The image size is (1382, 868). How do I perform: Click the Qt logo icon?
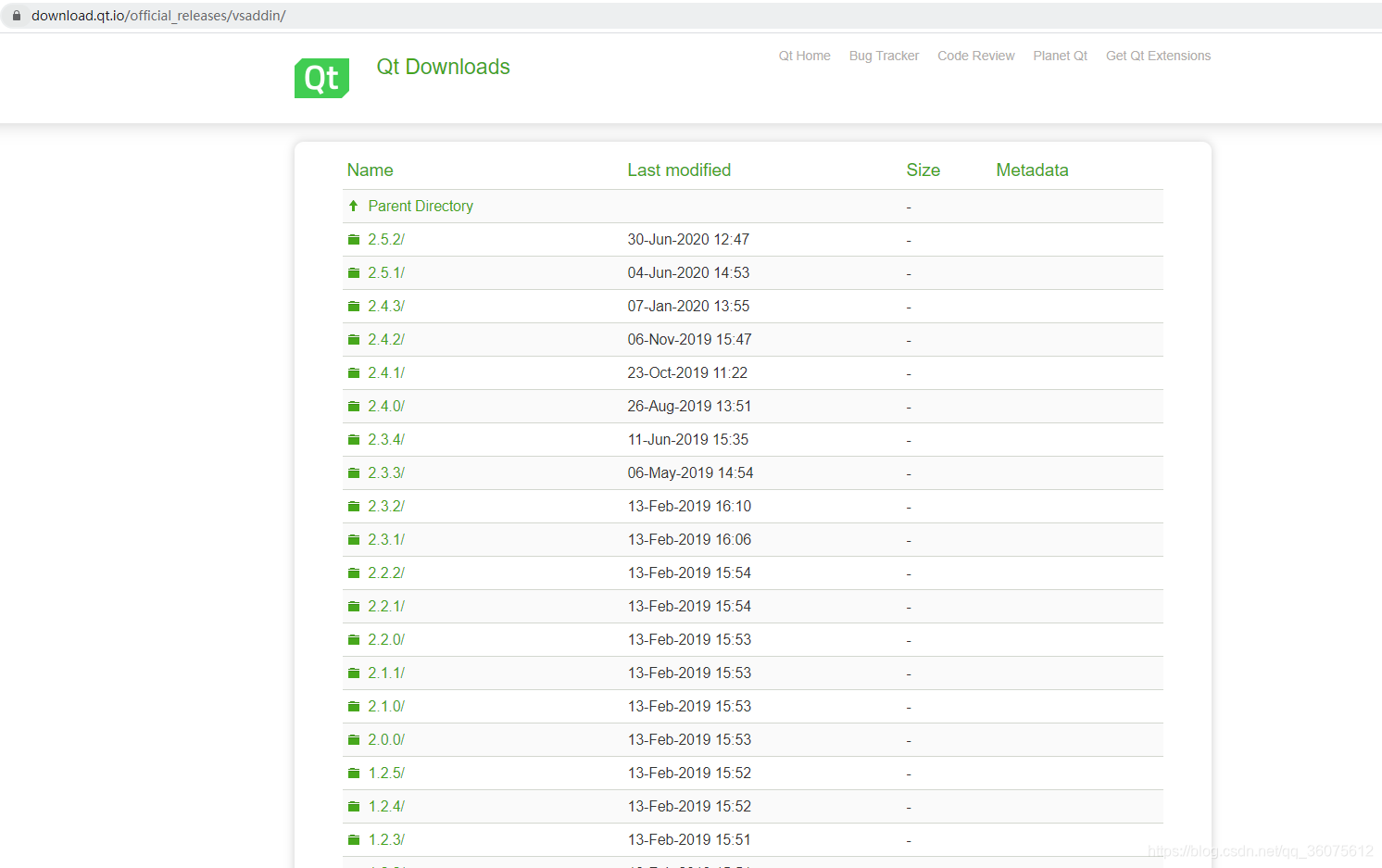(x=321, y=78)
